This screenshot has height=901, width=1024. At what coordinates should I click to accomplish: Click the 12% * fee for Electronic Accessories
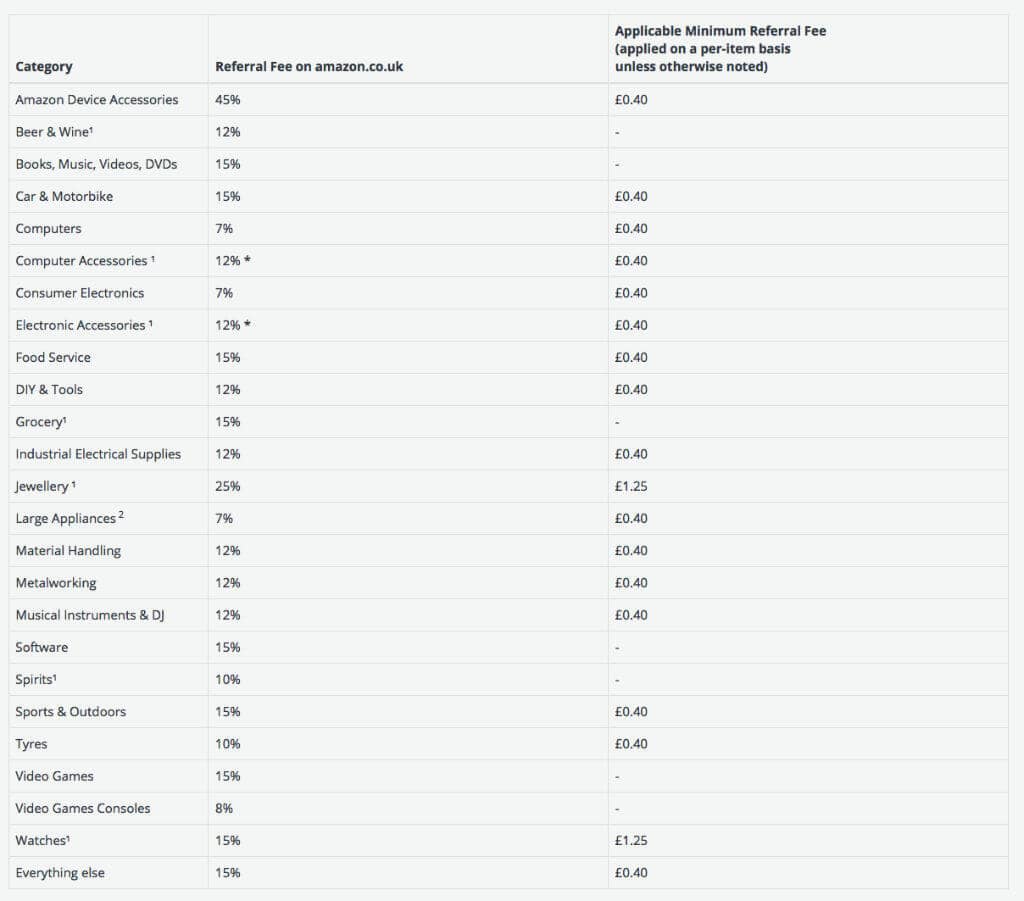[232, 325]
